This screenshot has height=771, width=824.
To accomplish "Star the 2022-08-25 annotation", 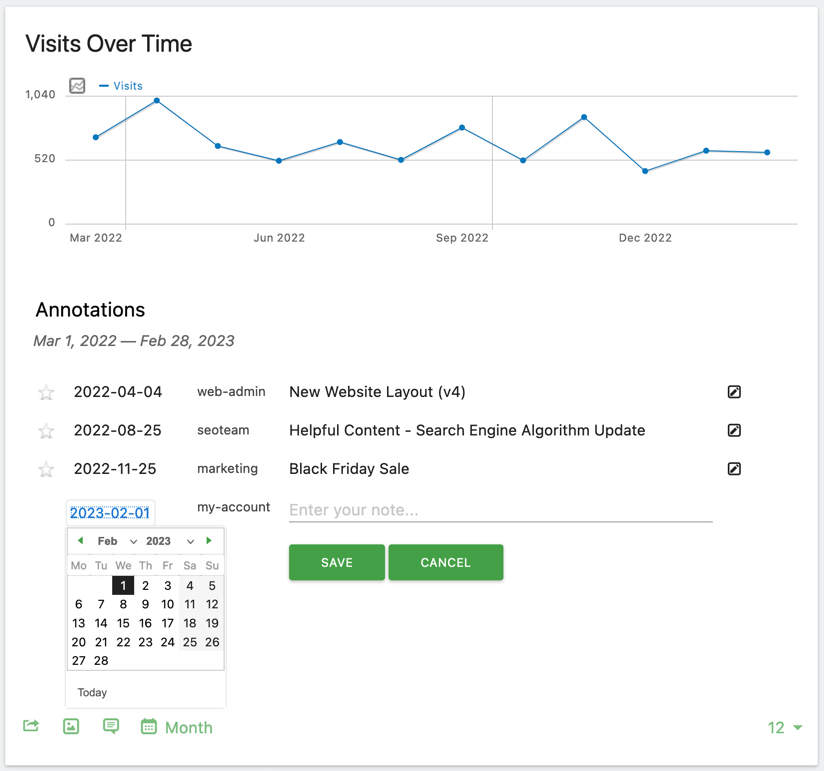I will click(x=46, y=431).
